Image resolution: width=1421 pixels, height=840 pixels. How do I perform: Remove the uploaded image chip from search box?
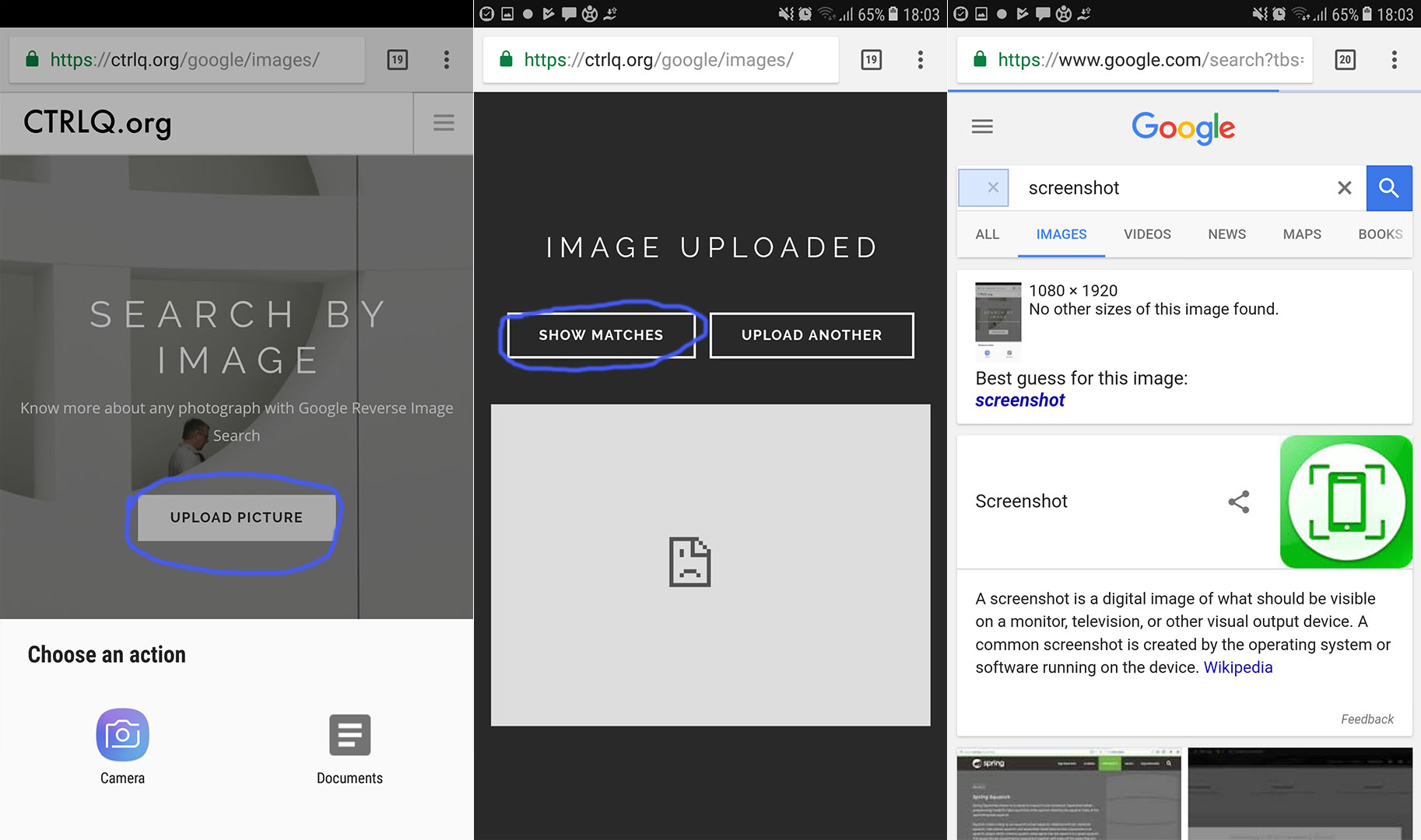point(993,187)
